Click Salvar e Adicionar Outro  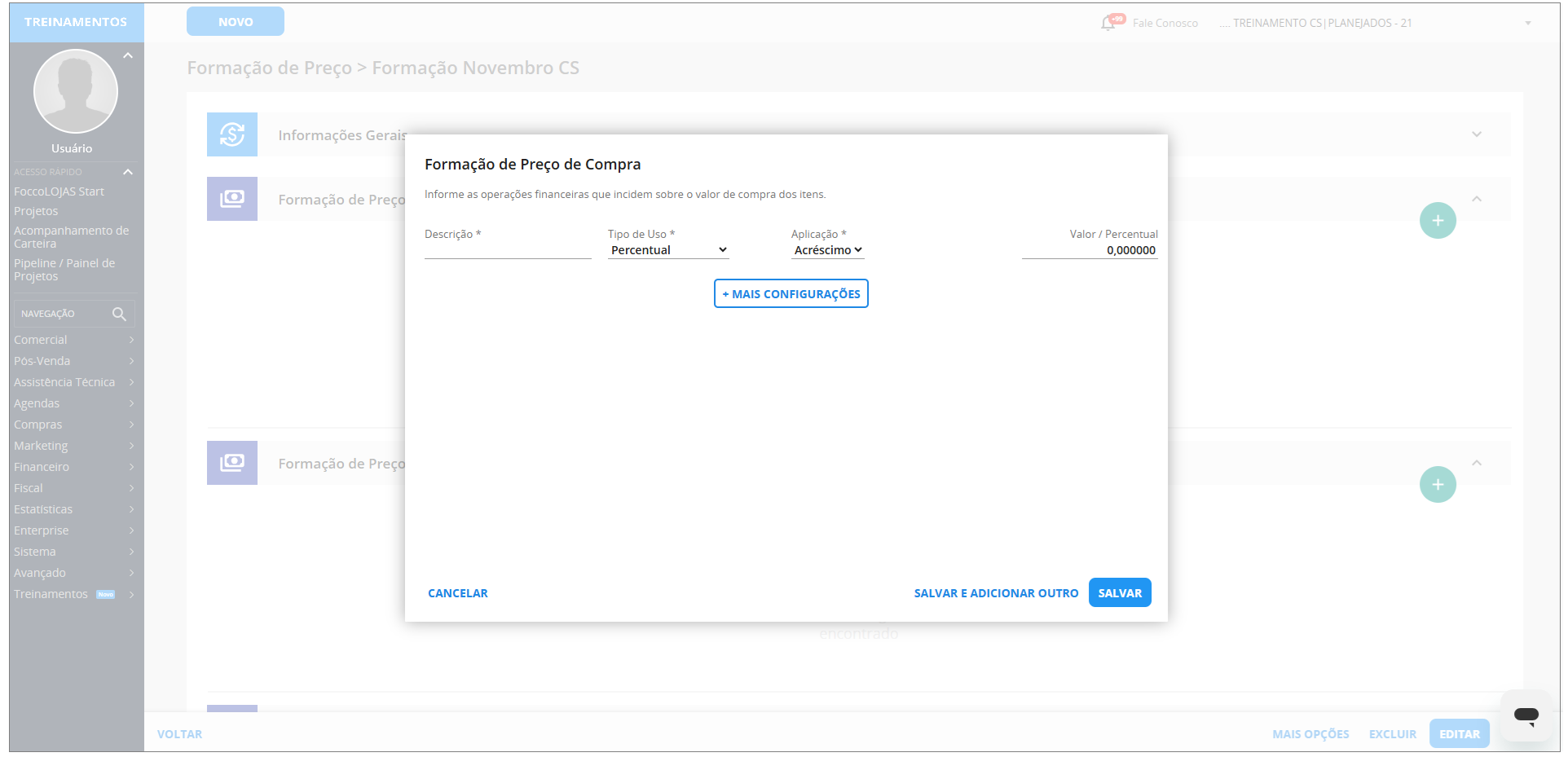tap(996, 593)
